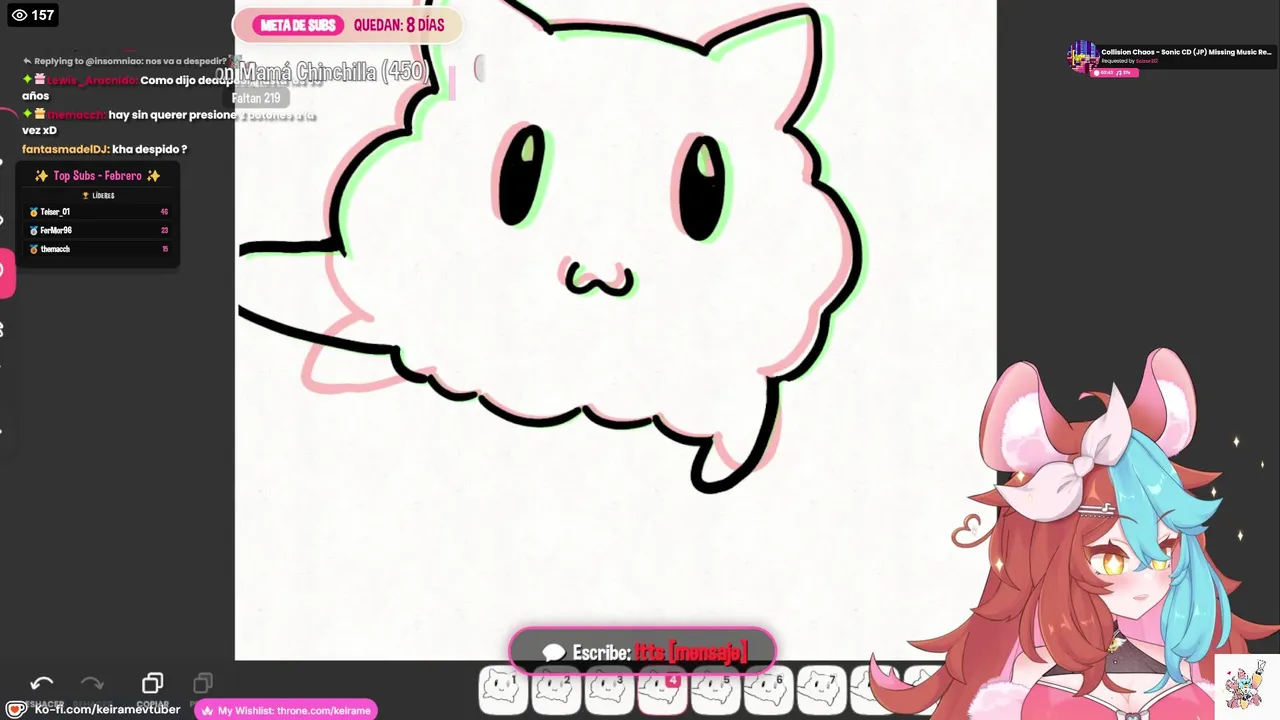Screen dimensions: 1280x720
Task: Click the Teiser_01 leaderboard row
Action: 98,212
